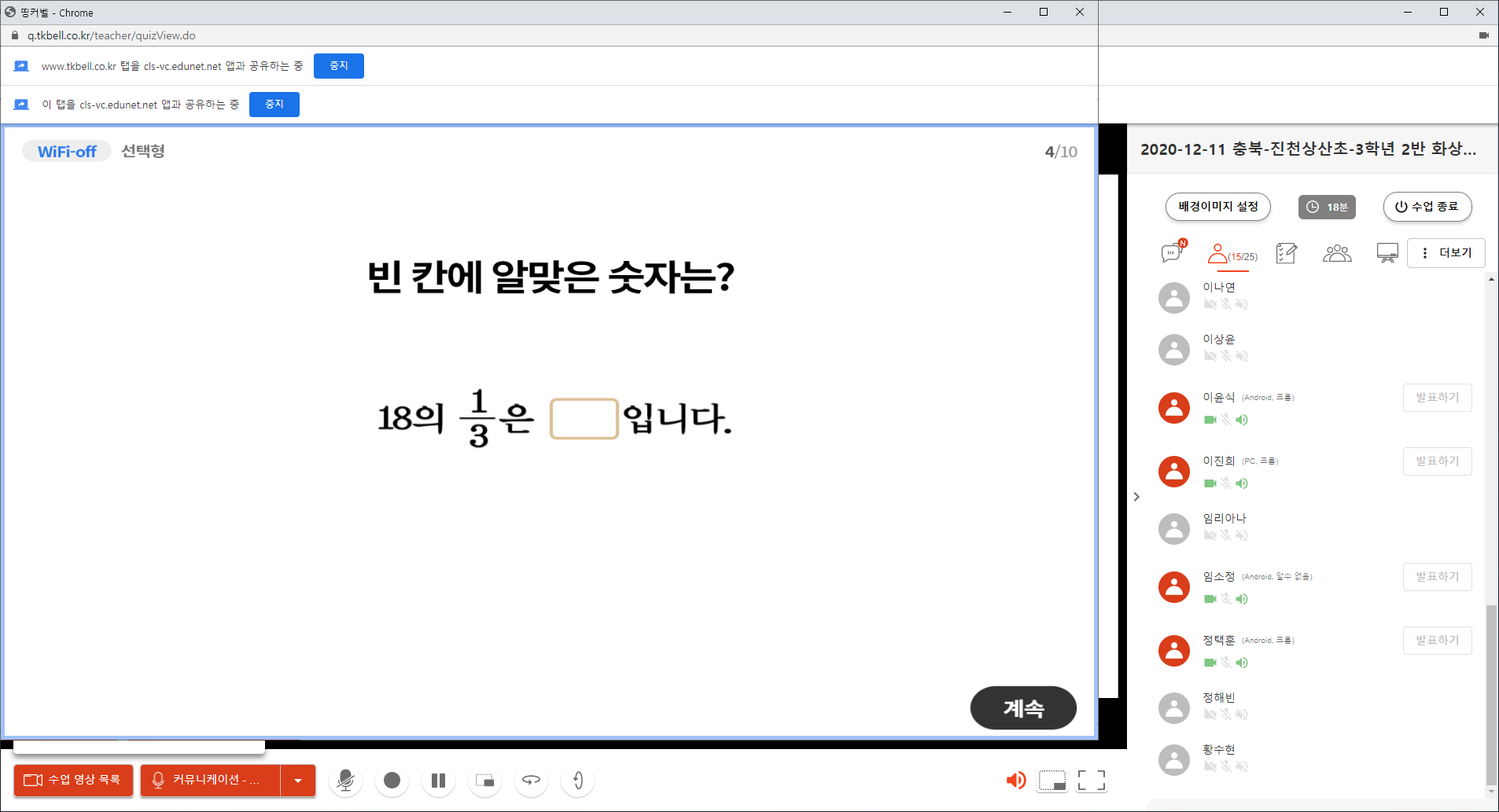
Task: Toggle 정택훈's green speaker icon
Action: click(x=1242, y=663)
